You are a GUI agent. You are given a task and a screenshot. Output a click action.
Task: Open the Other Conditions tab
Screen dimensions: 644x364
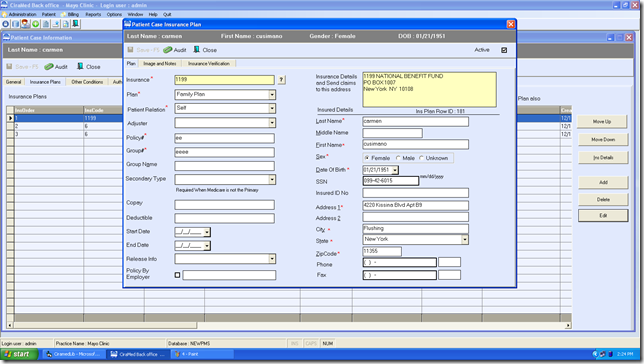click(x=87, y=82)
